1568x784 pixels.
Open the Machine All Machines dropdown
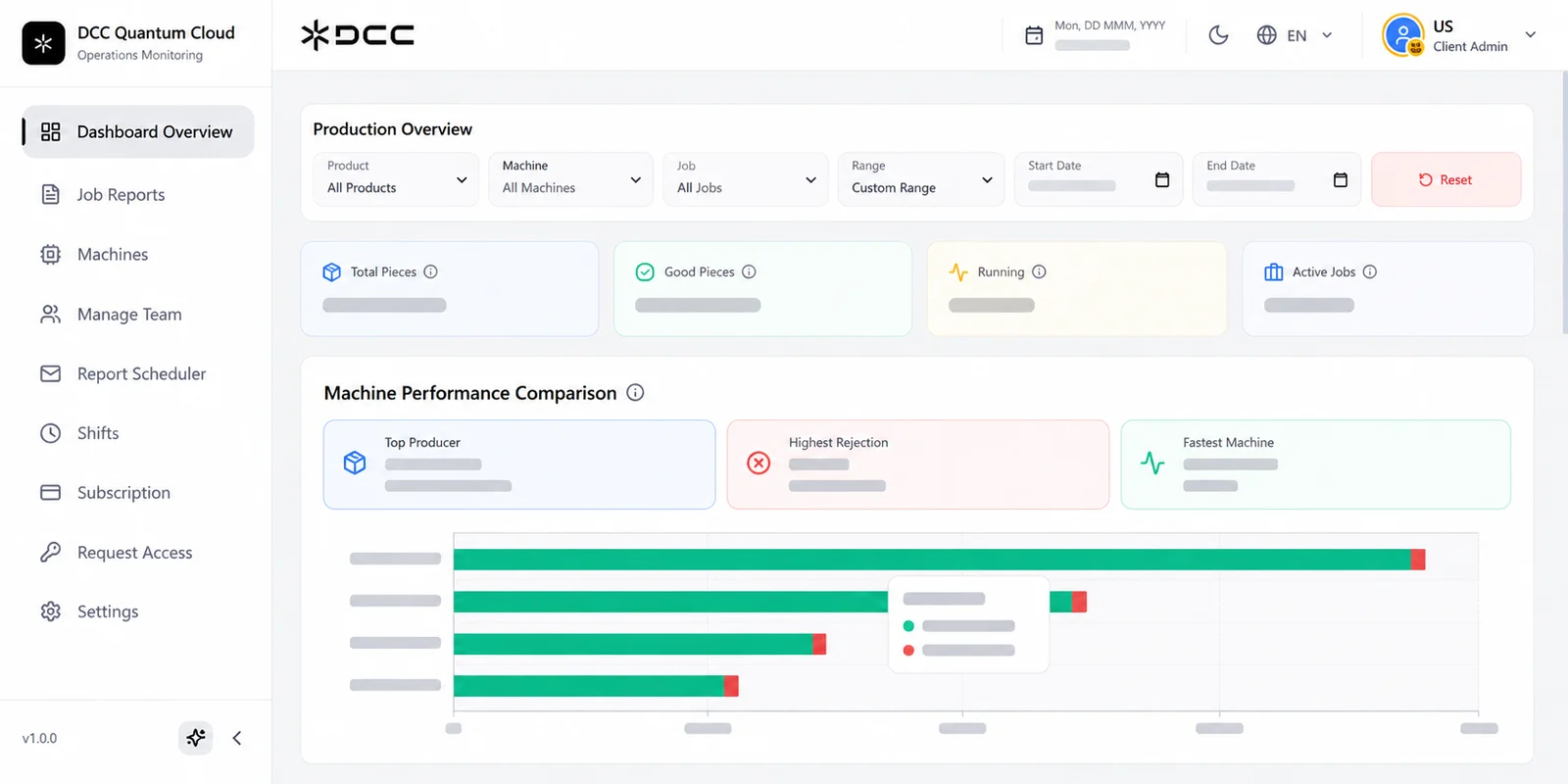[570, 179]
